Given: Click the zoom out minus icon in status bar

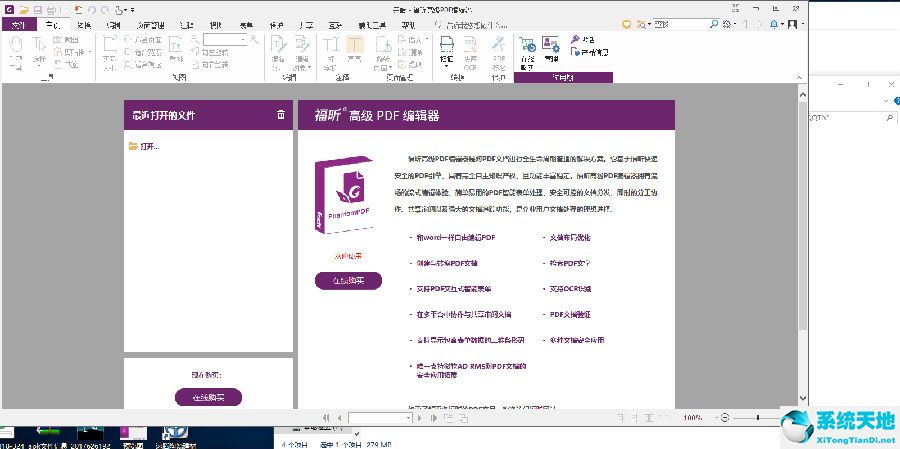Looking at the screenshot, I should pyautogui.click(x=725, y=417).
